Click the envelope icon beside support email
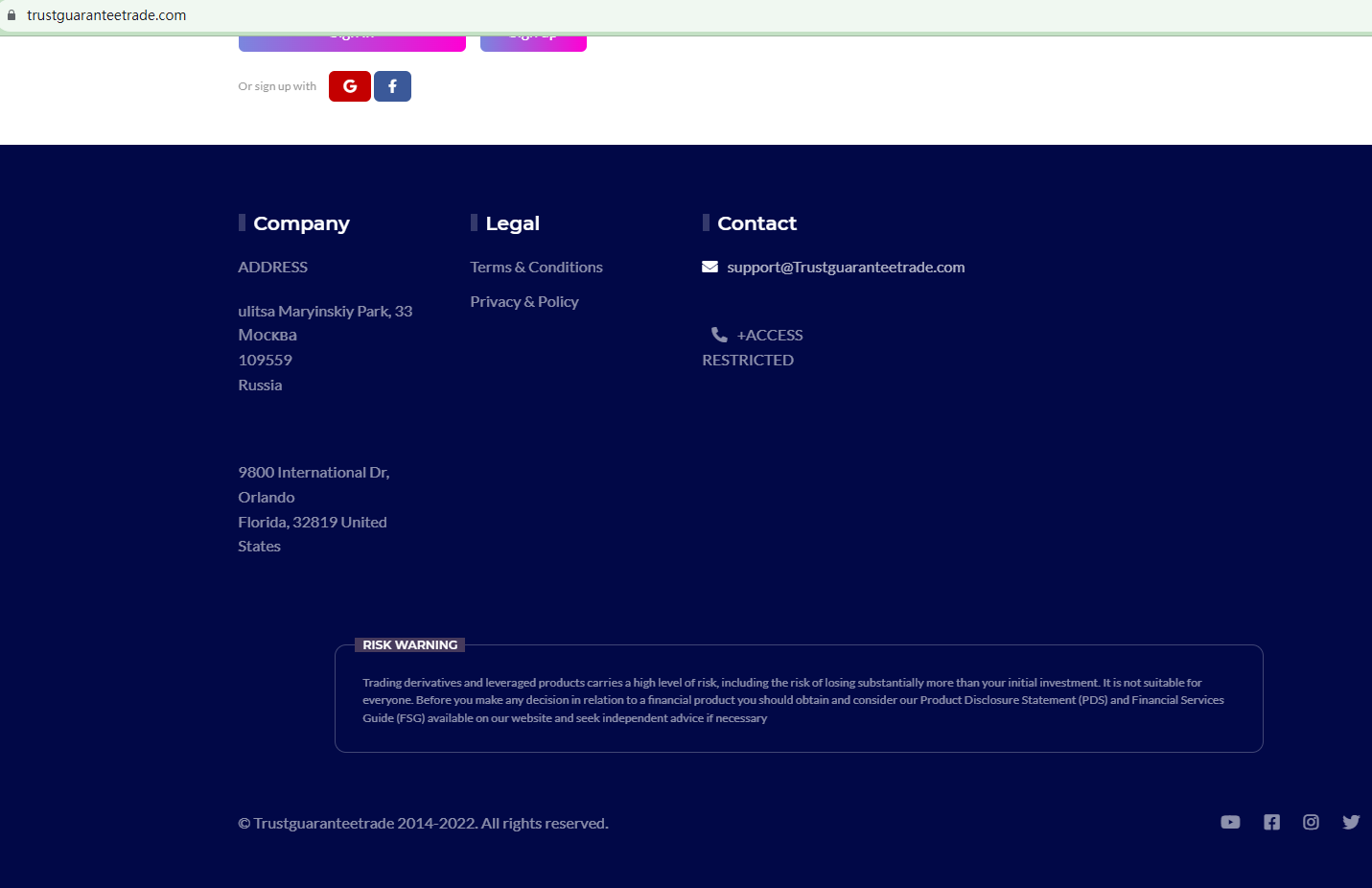1372x888 pixels. 709,267
